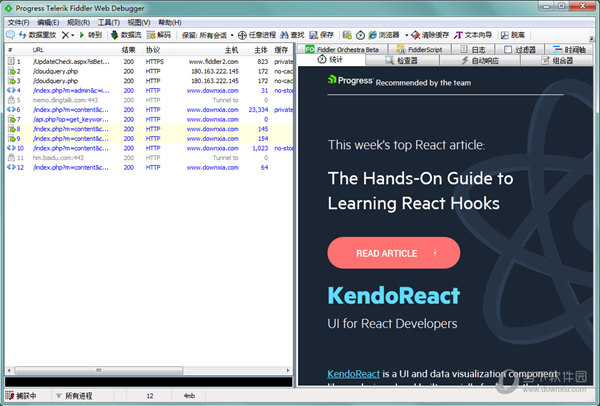The image size is (600, 406).
Task: Open the View (视图) menu
Action: pyautogui.click(x=139, y=22)
